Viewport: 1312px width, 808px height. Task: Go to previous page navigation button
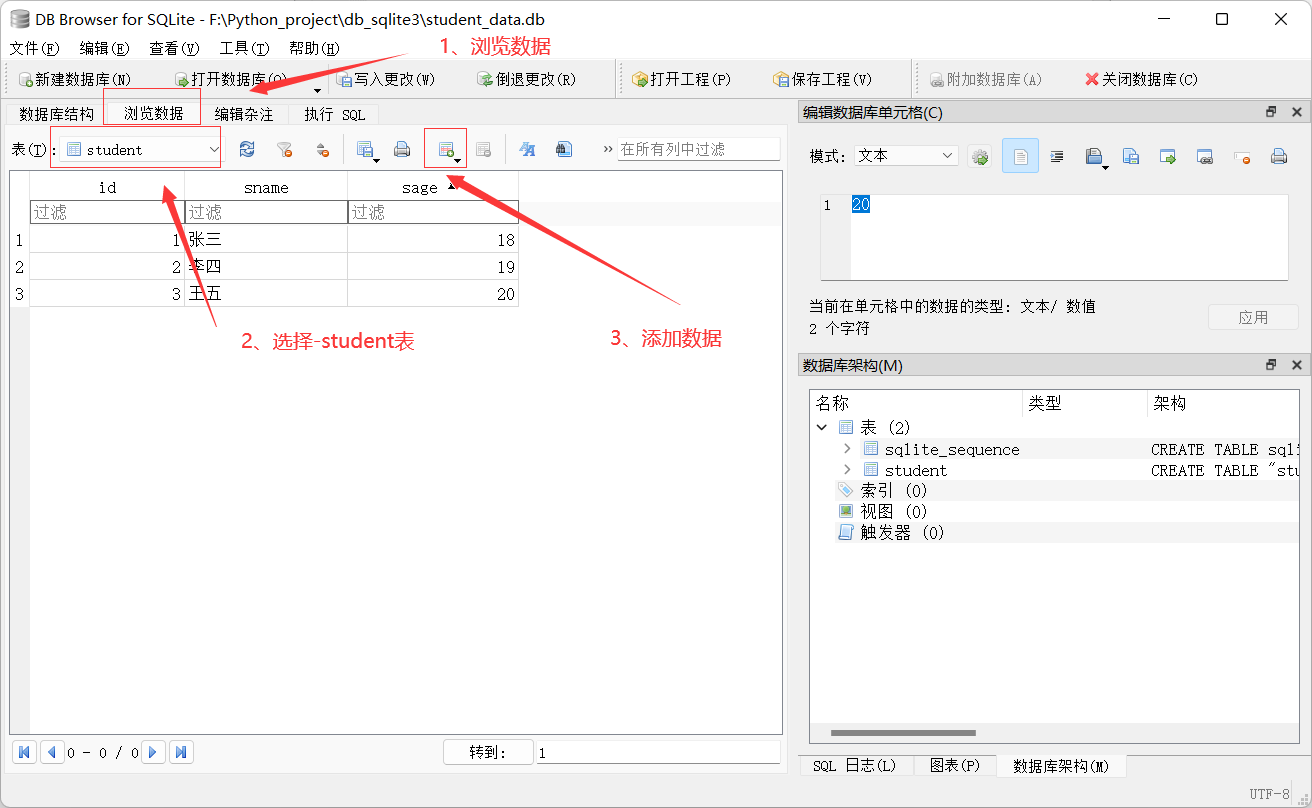tap(52, 752)
